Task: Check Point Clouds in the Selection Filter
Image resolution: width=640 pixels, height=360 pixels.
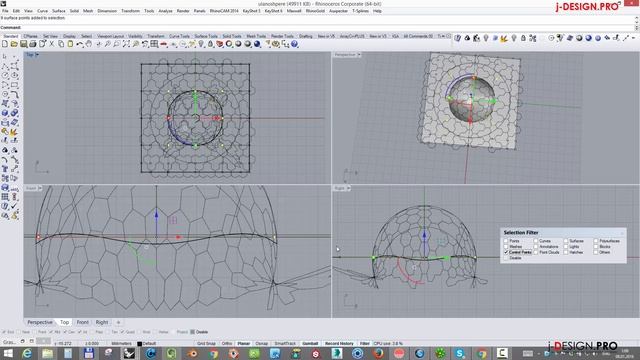Action: point(536,253)
